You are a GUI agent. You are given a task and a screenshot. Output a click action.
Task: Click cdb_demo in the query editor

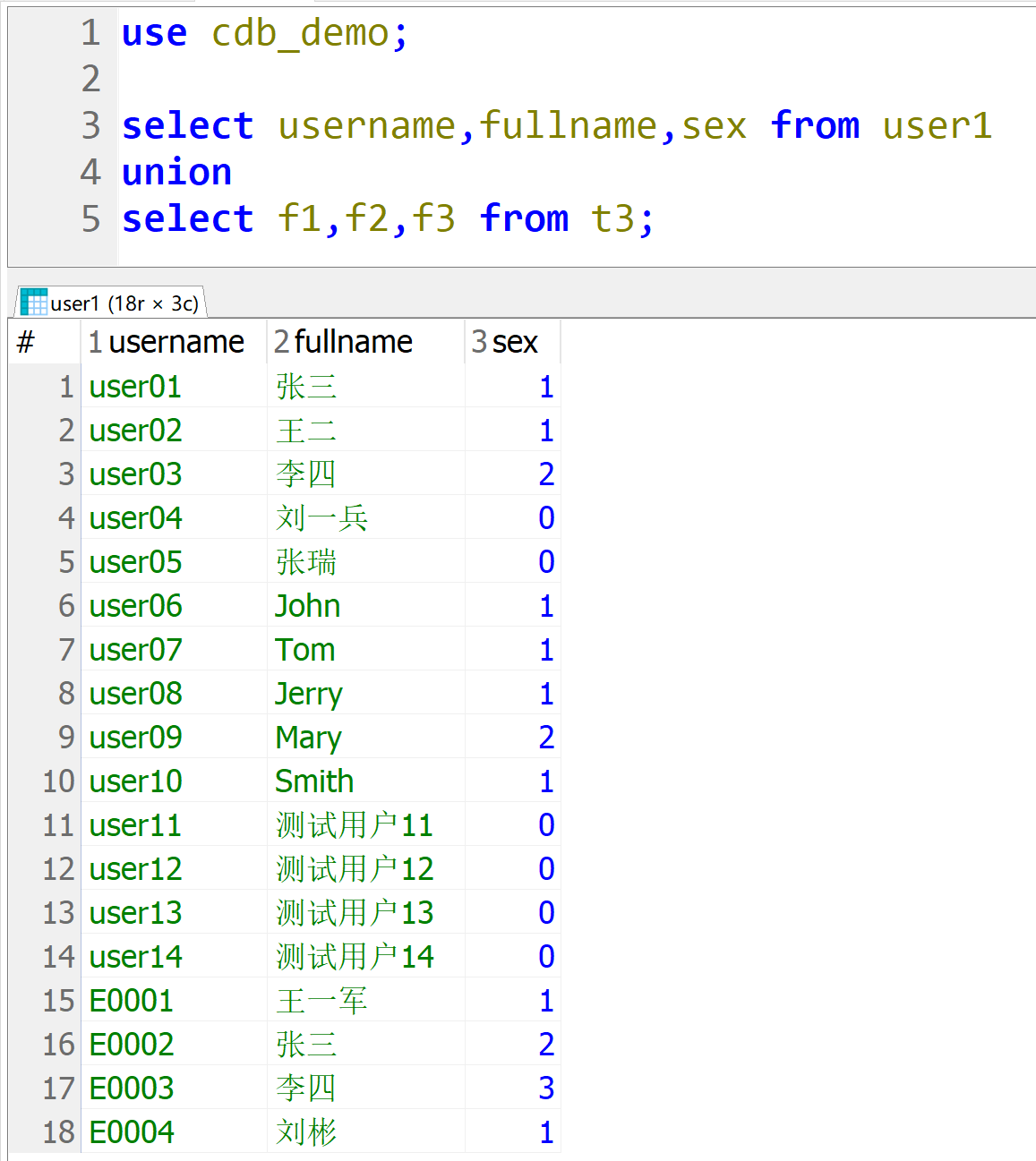(300, 33)
